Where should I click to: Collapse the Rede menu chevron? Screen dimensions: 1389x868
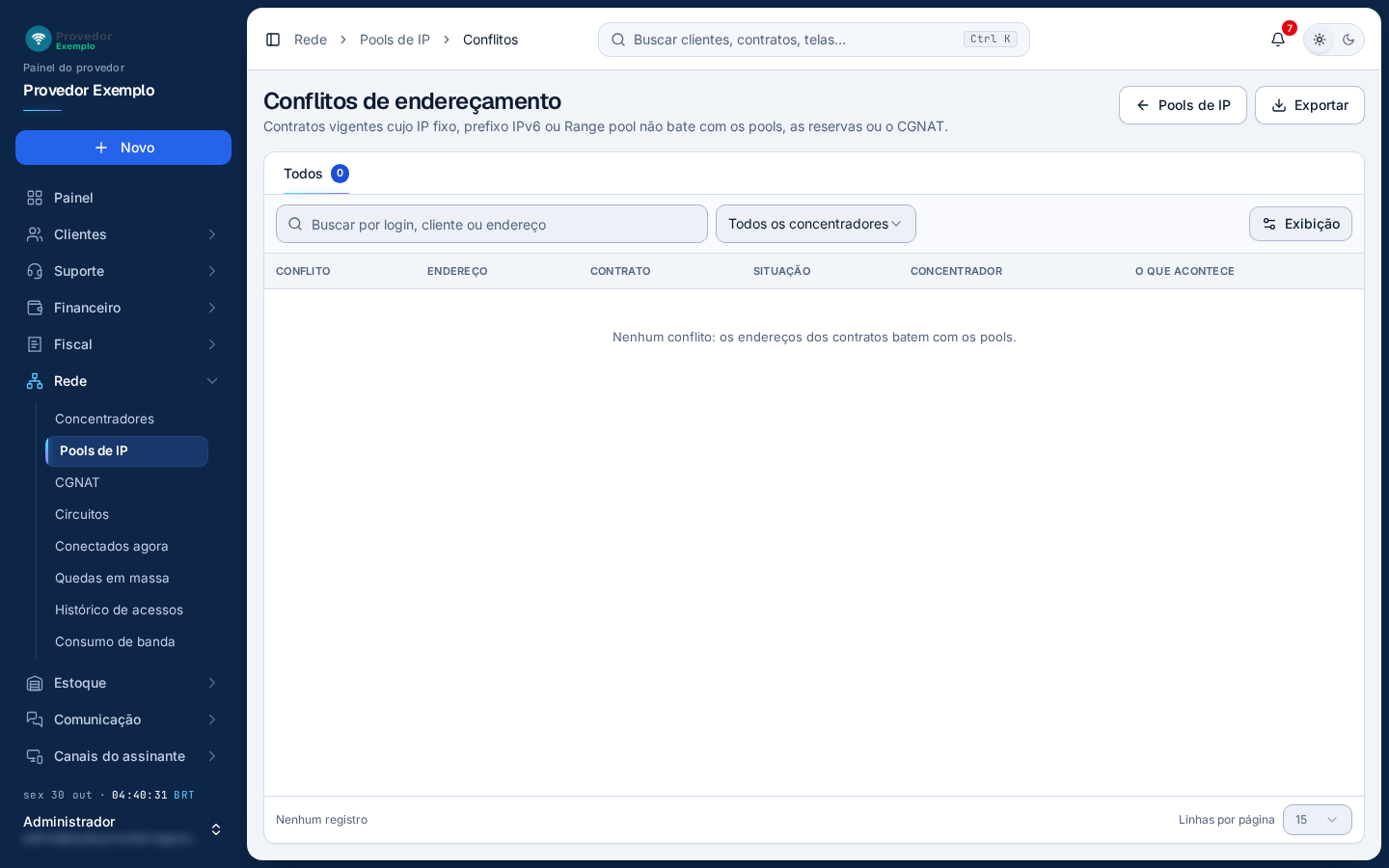click(x=212, y=381)
